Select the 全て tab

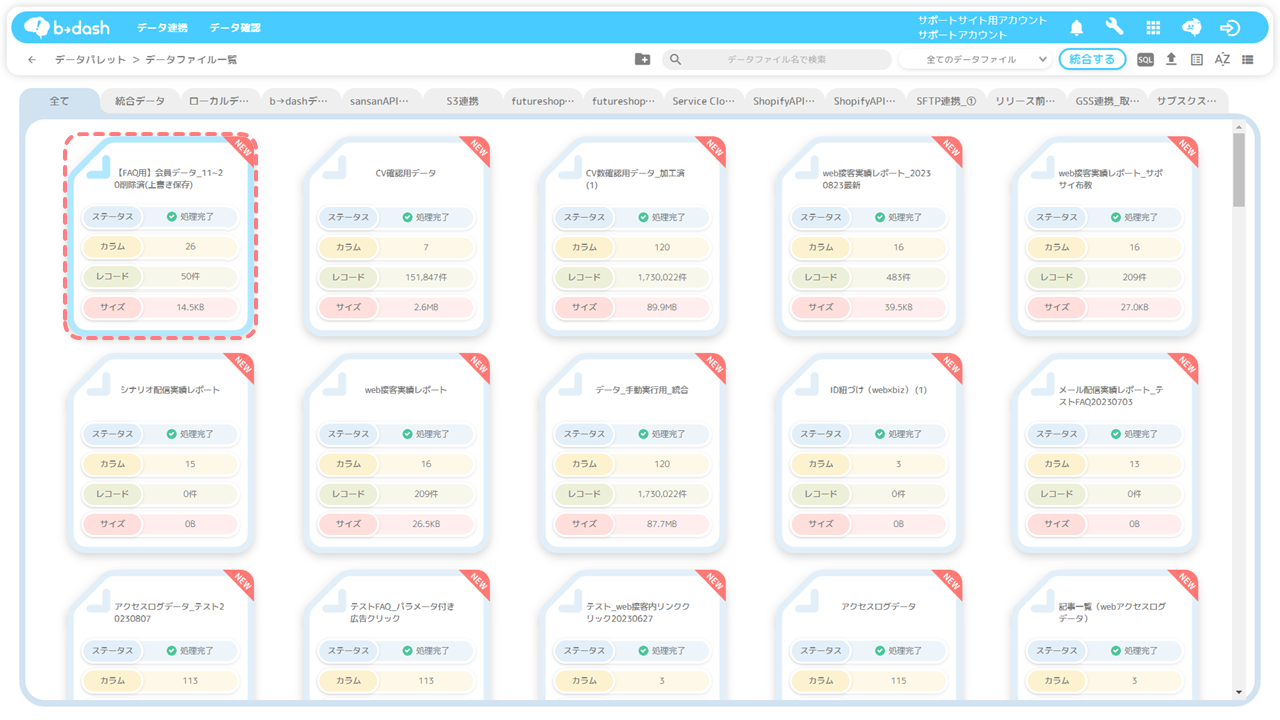click(x=60, y=101)
